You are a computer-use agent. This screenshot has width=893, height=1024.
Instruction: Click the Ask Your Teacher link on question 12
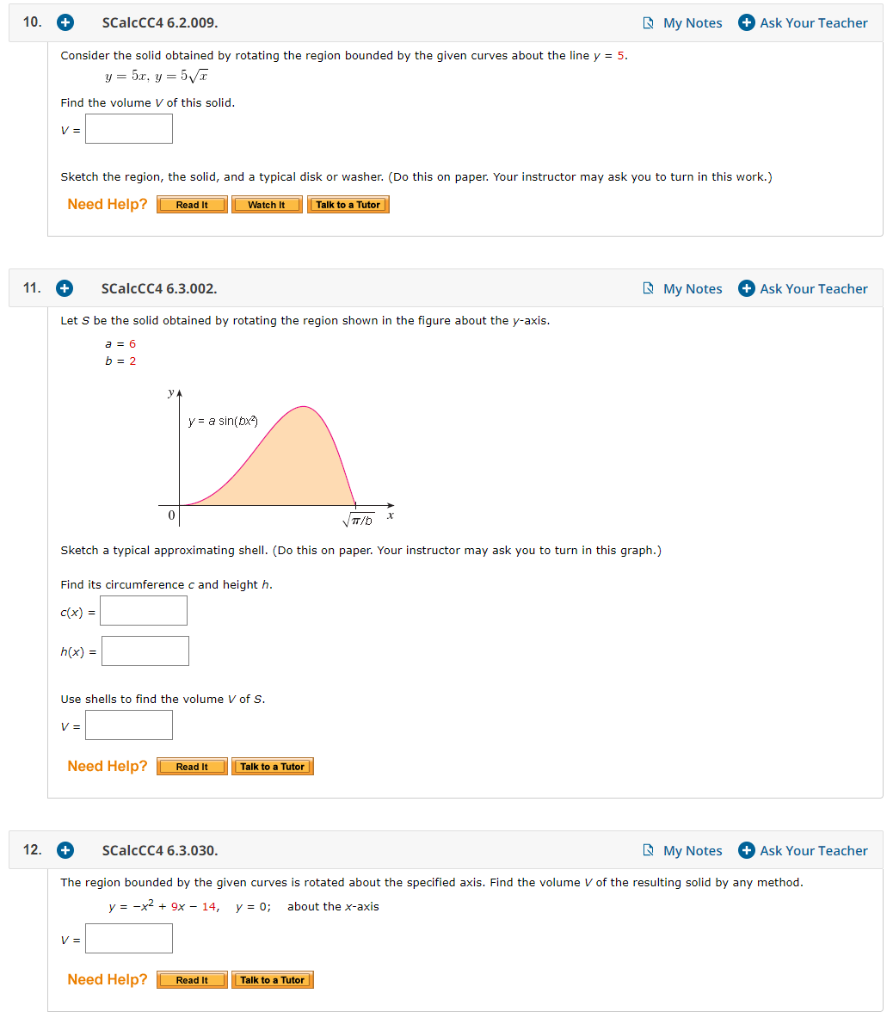click(813, 850)
